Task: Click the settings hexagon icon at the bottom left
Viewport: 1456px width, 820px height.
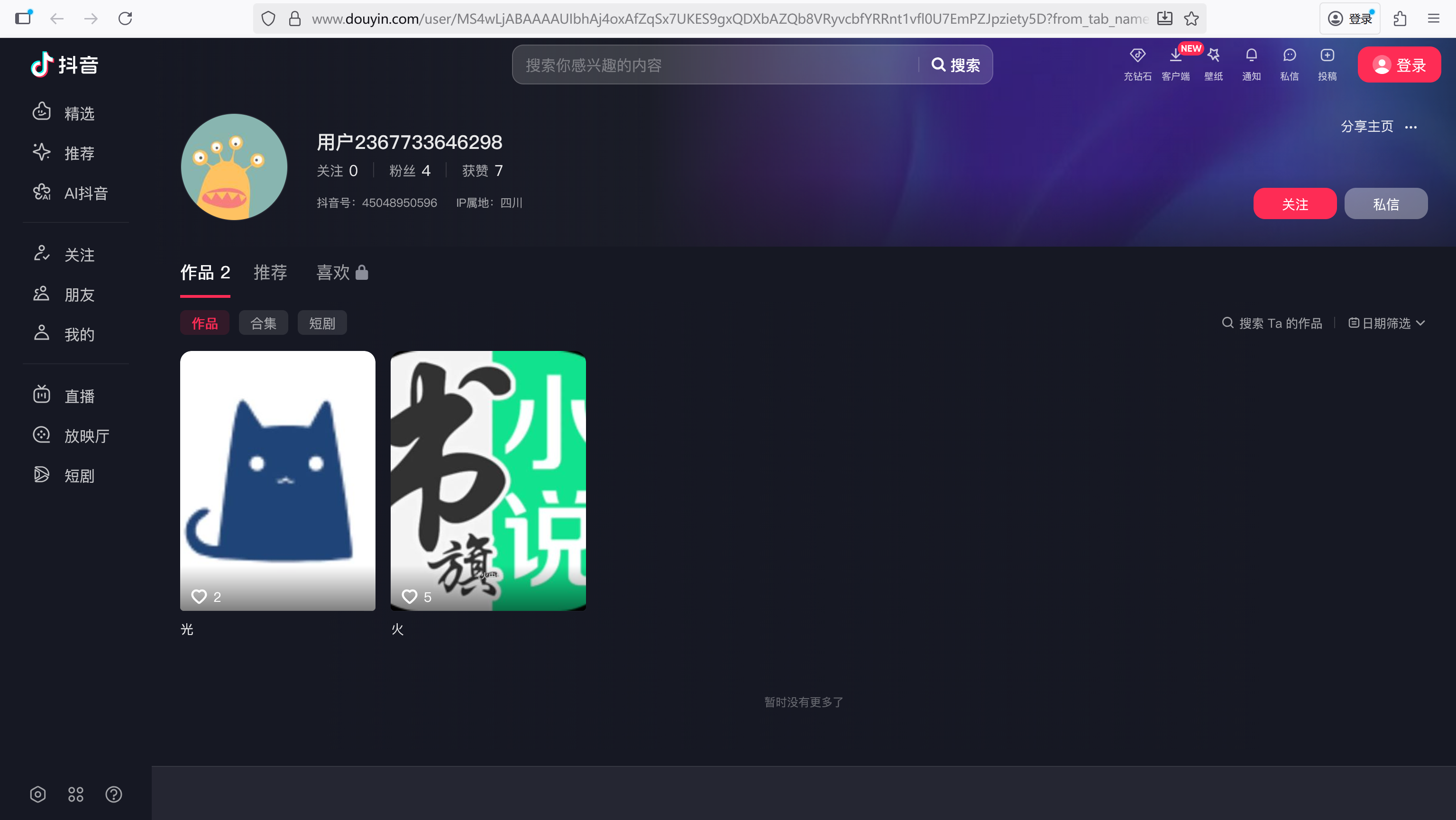Action: click(38, 794)
